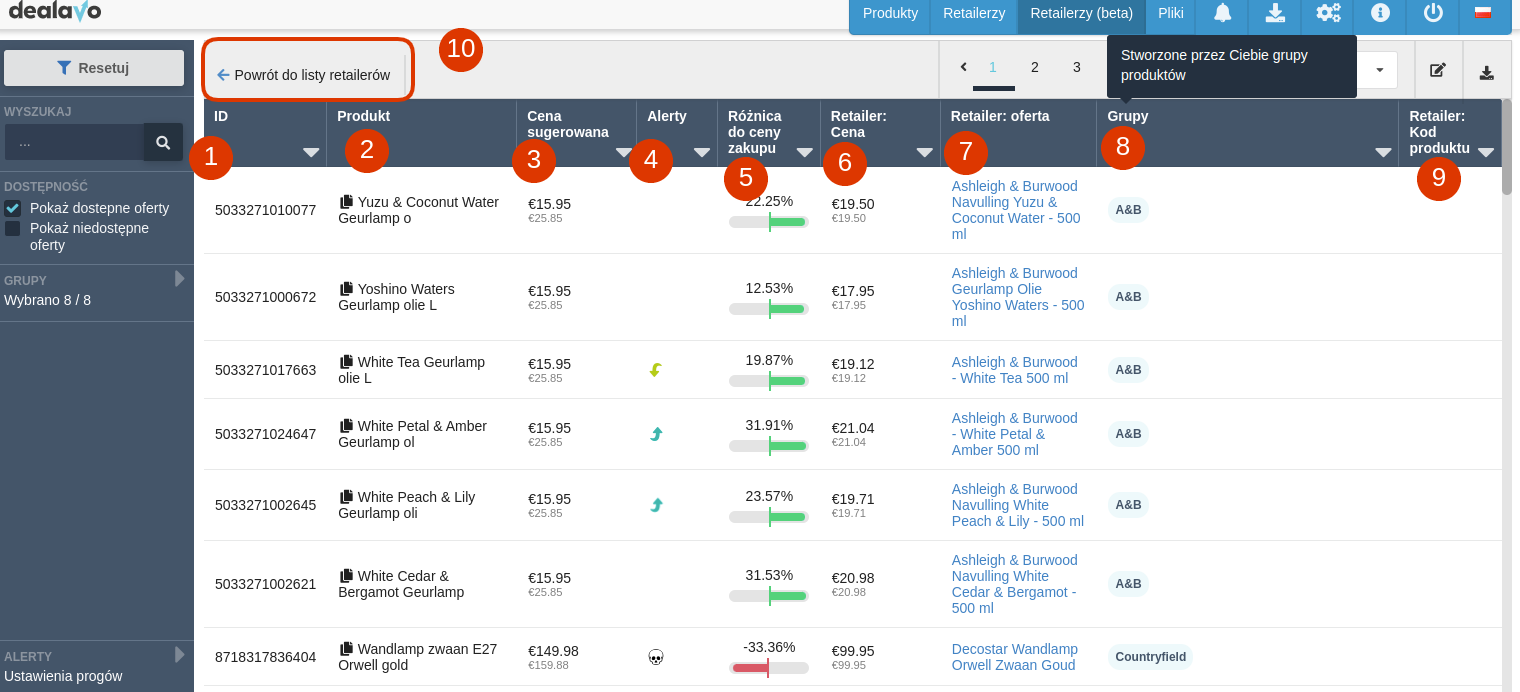Click the dealavo logo
The height and width of the screenshot is (692, 1520).
click(x=55, y=12)
